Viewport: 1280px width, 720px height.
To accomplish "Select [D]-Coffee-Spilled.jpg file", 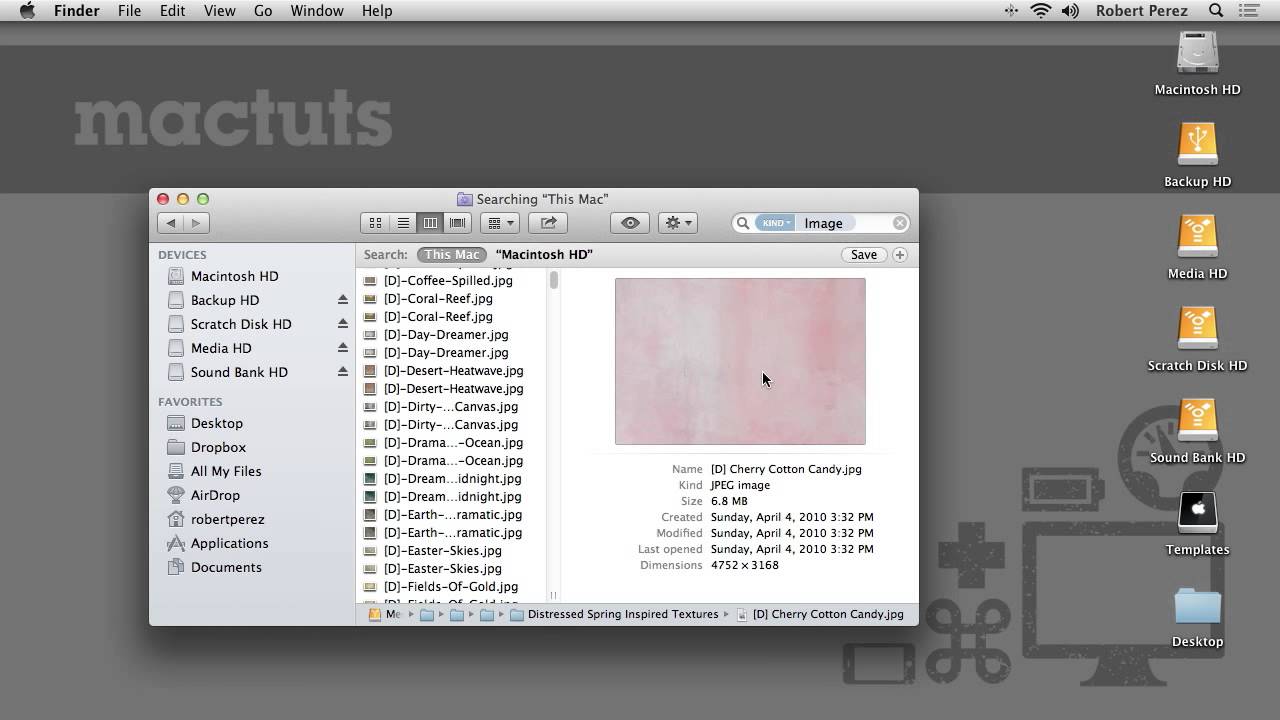I will pos(448,281).
